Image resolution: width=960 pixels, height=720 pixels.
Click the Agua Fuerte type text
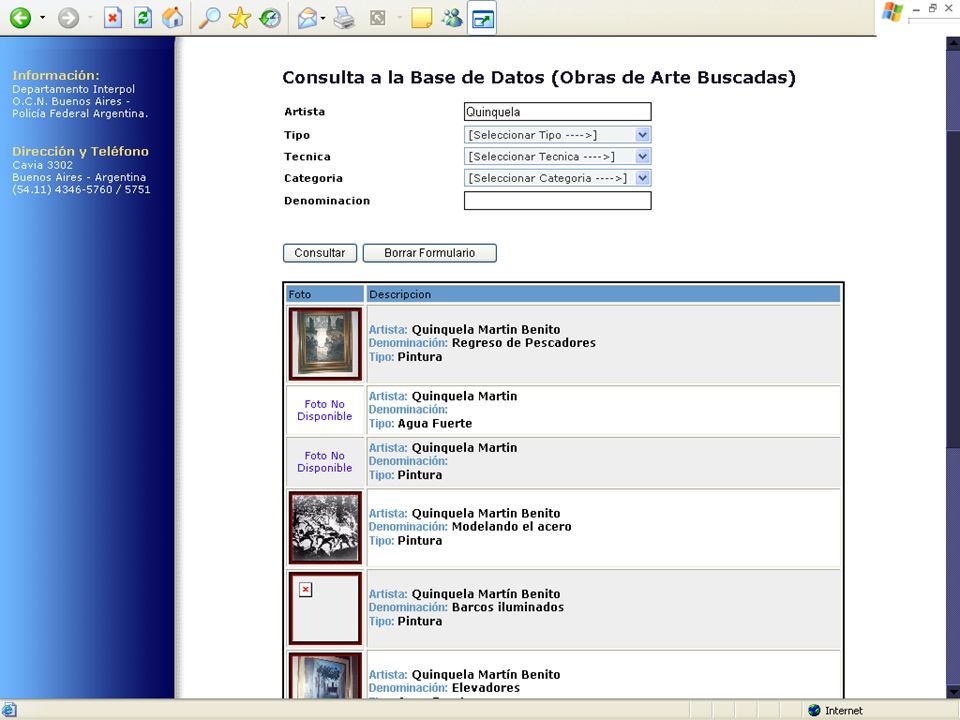point(435,424)
